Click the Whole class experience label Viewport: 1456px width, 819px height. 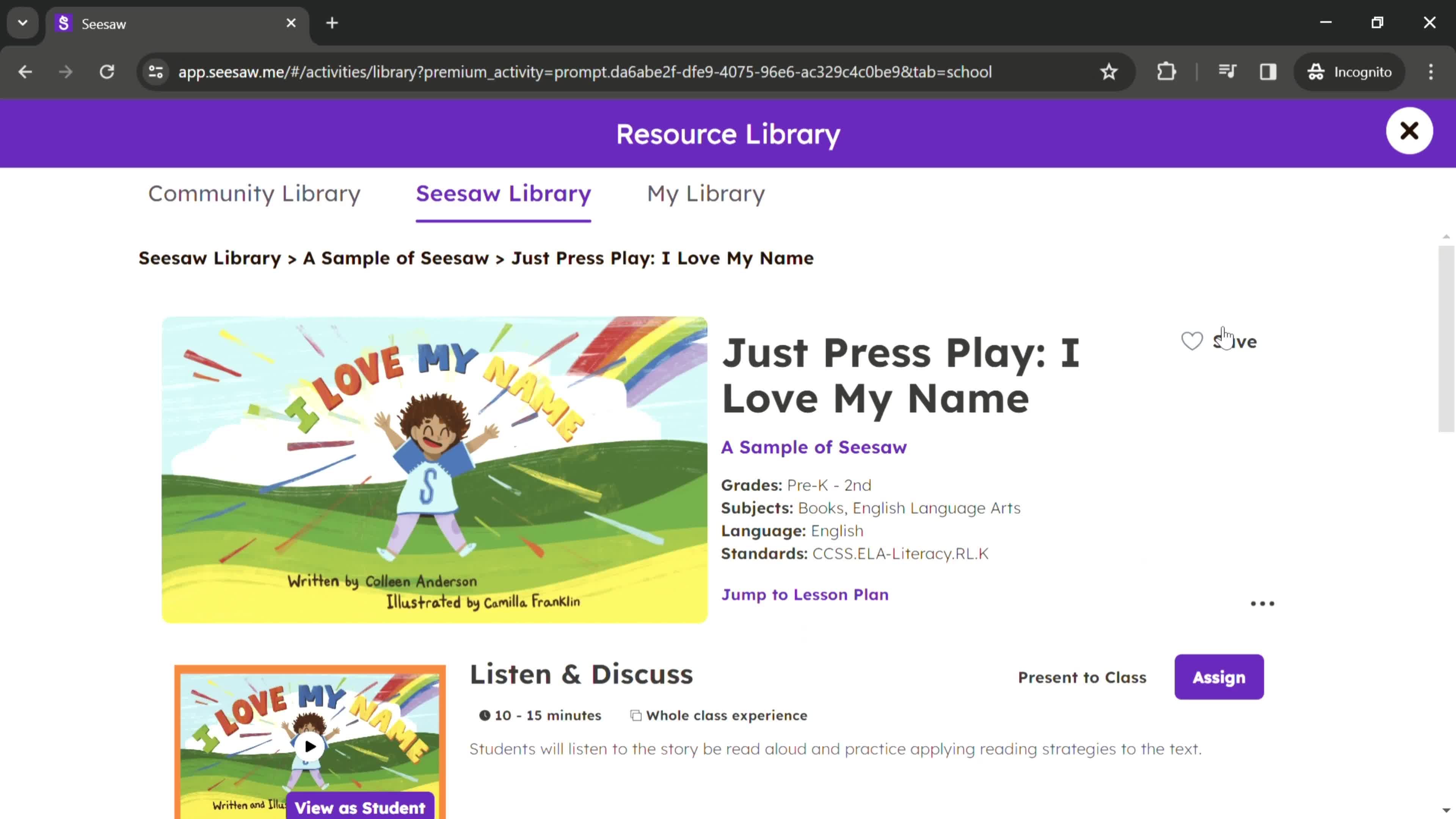726,715
